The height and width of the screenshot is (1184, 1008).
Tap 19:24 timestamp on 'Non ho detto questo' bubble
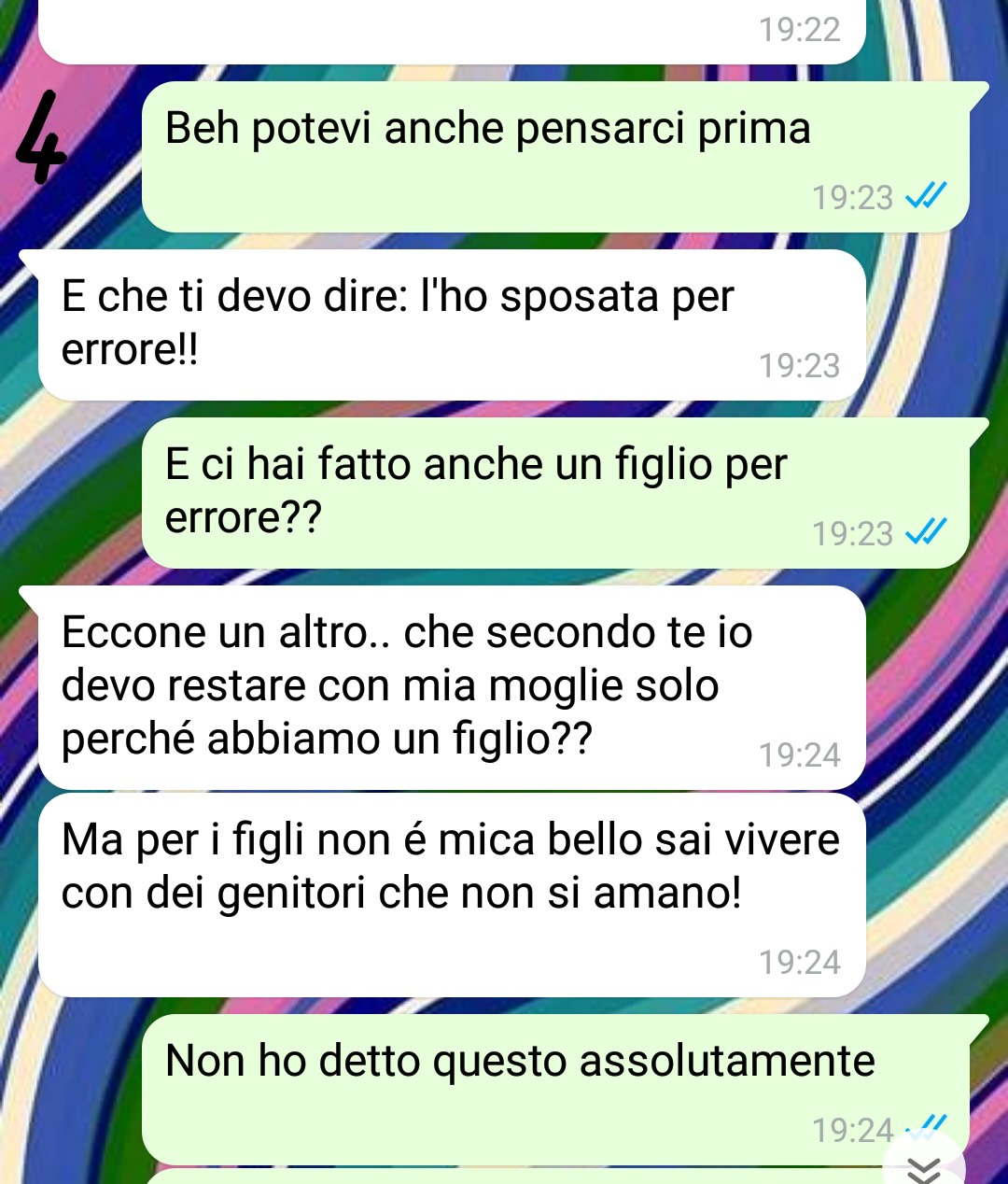[x=853, y=1131]
